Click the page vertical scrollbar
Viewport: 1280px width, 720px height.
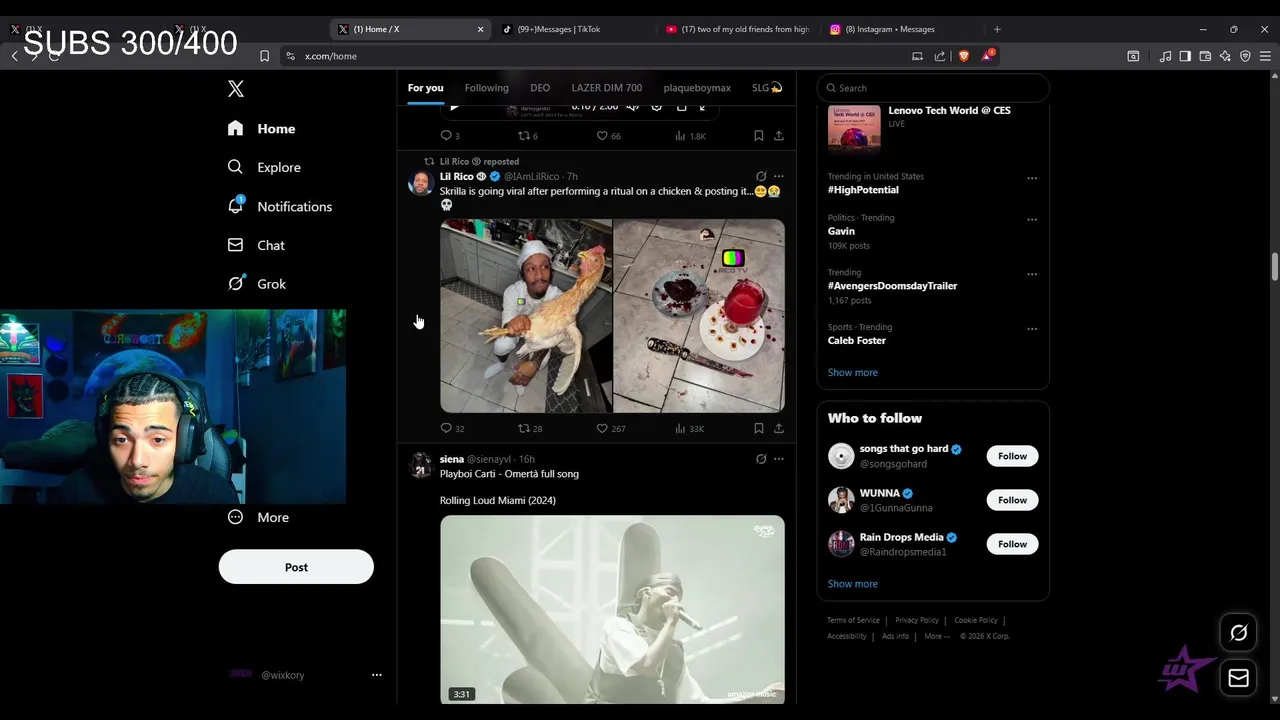pyautogui.click(x=1274, y=268)
